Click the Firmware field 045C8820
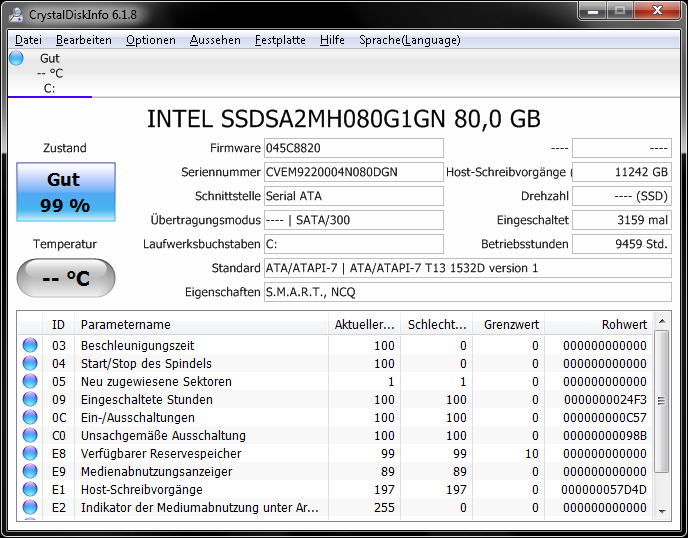Screen dimensions: 688x538 pyautogui.click(x=354, y=148)
